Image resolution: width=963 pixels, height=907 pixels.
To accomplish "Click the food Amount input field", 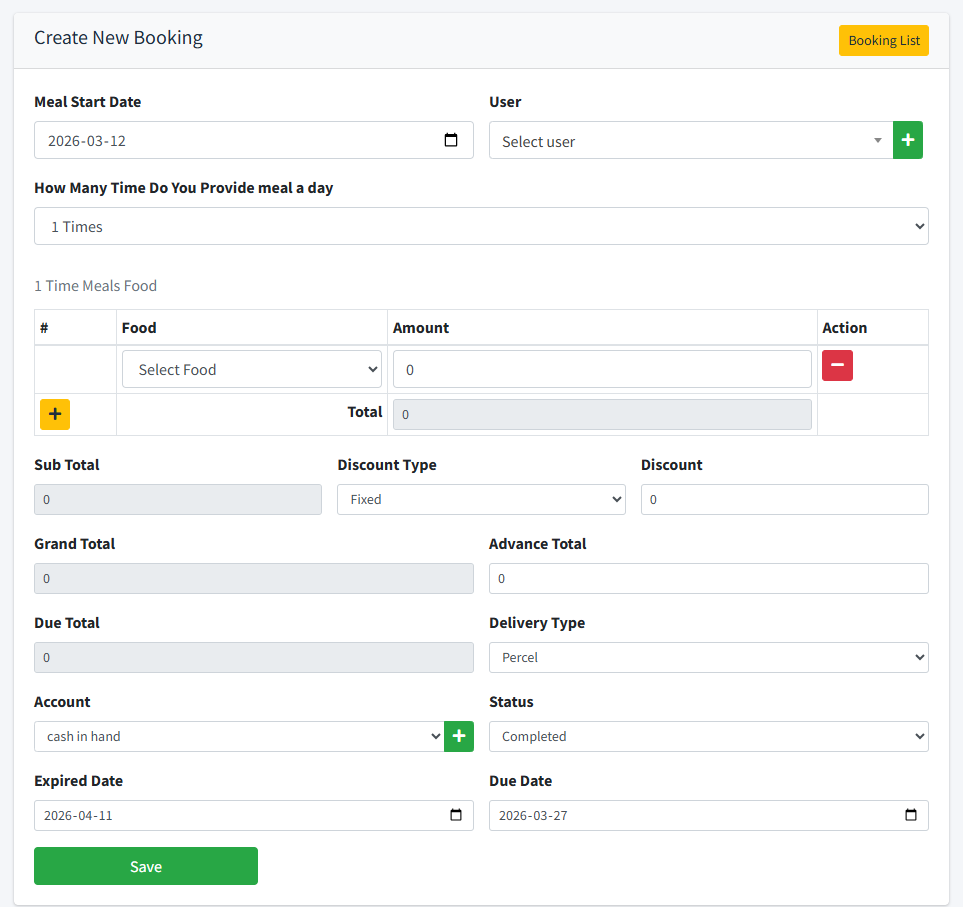I will pos(601,370).
